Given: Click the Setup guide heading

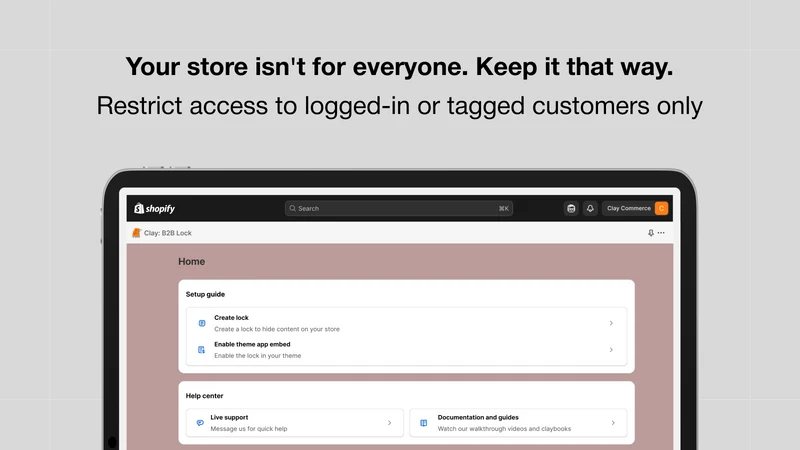Looking at the screenshot, I should (x=205, y=294).
